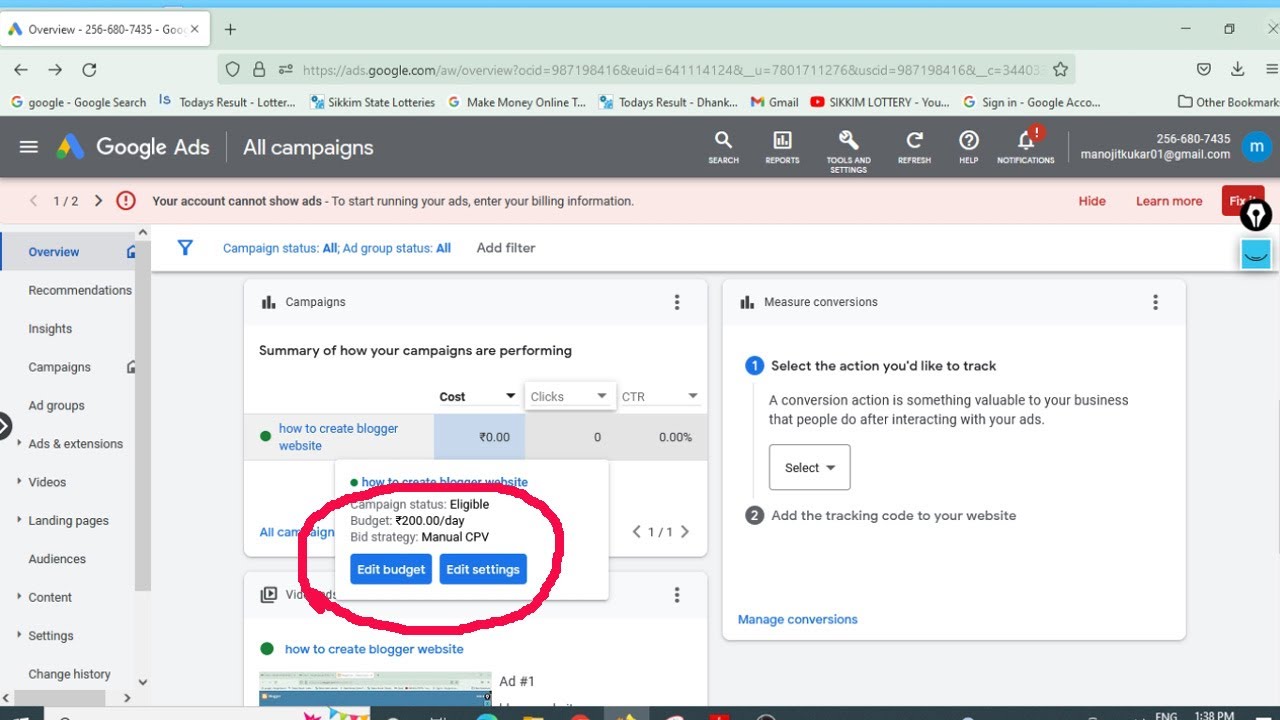Collapse the left navigation panel arrow
This screenshot has height=720, width=1280.
4,426
